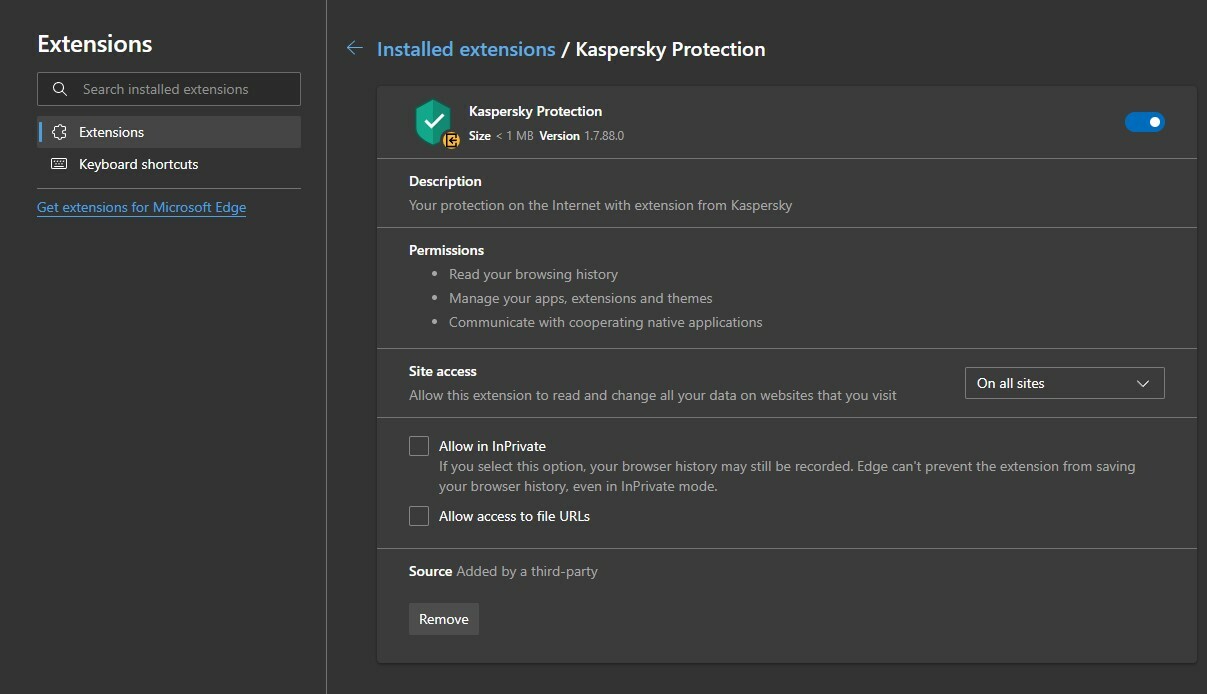Click the orange third-party badge icon
Screen dimensions: 1207x694
tap(451, 140)
